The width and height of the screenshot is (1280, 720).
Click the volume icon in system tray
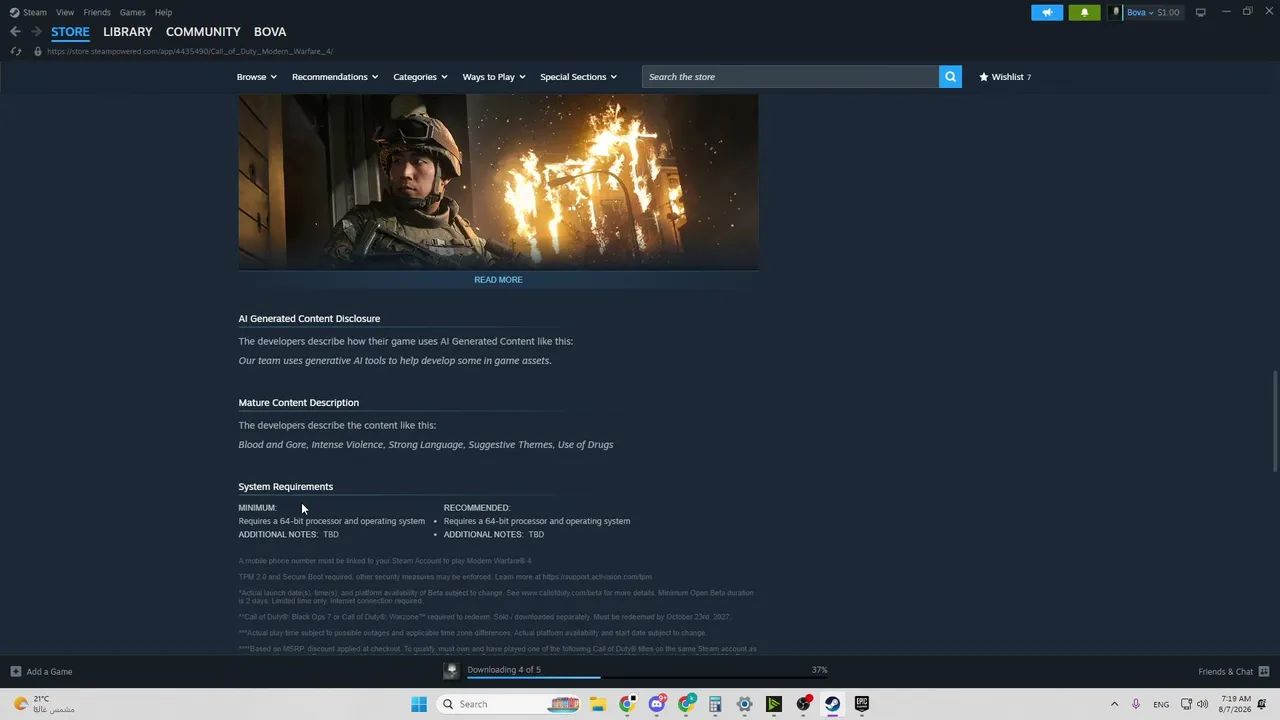[1202, 704]
